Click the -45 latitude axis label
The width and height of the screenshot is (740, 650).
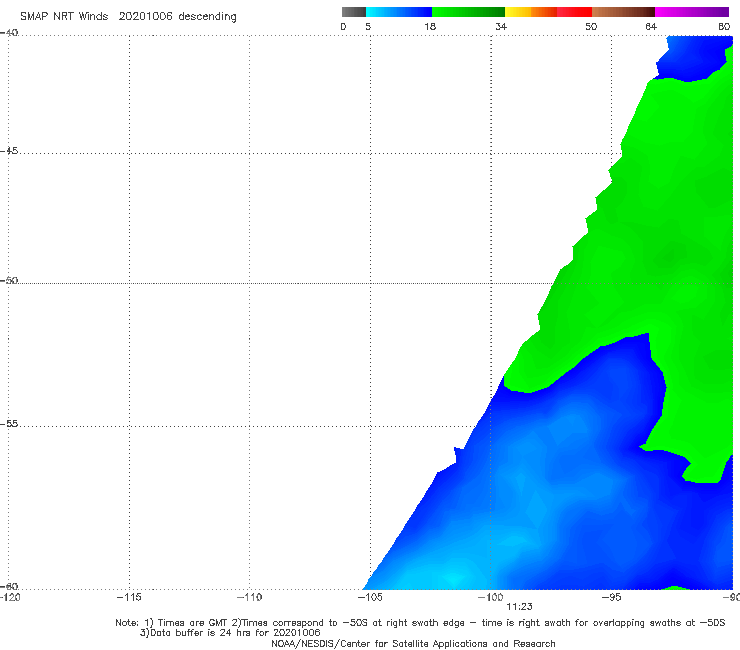pos(9,151)
